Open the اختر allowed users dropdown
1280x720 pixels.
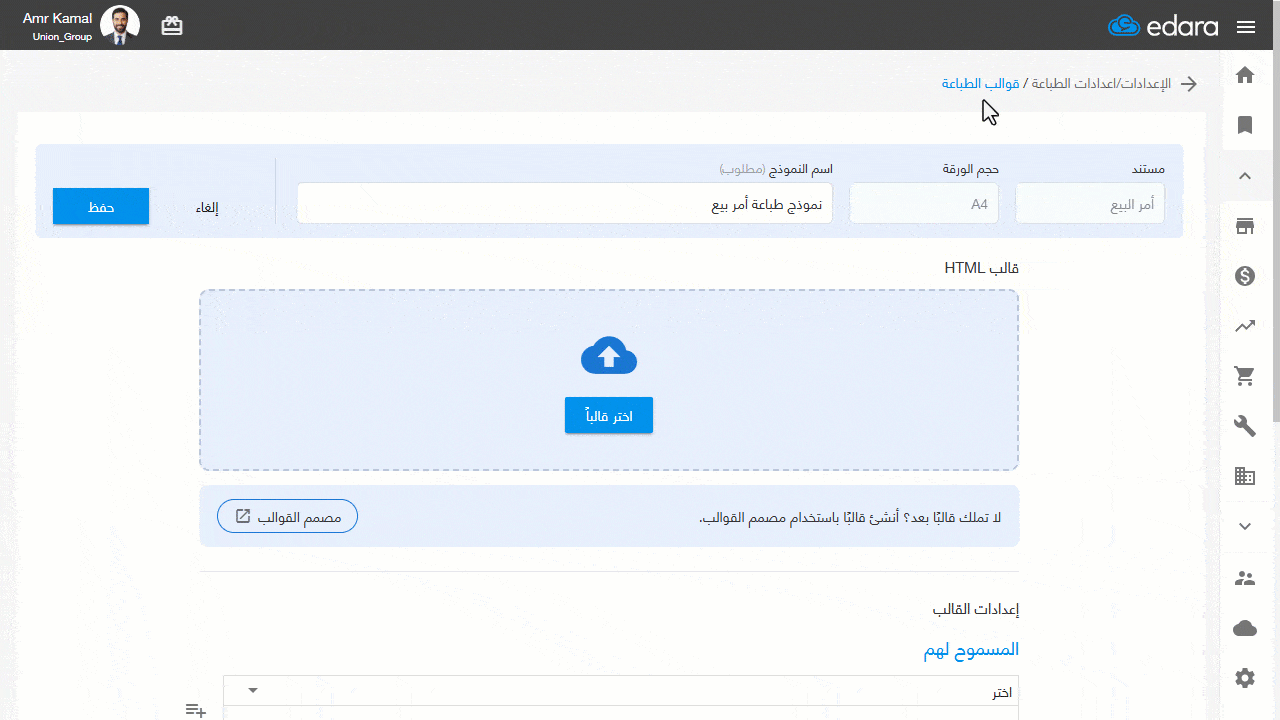pyautogui.click(x=621, y=691)
